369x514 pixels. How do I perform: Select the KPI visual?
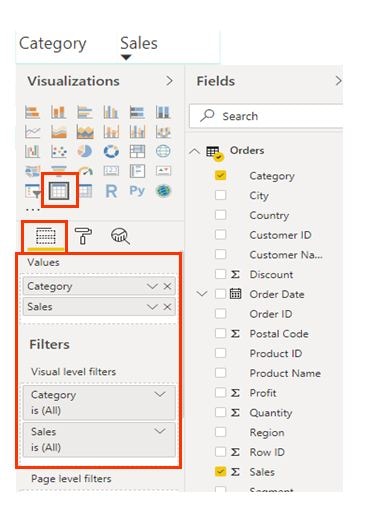[163, 171]
